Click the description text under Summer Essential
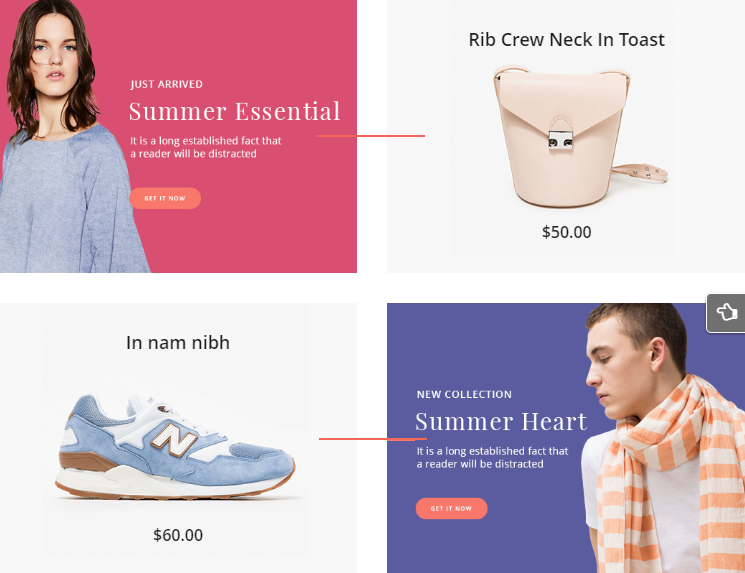745x573 pixels. click(206, 147)
